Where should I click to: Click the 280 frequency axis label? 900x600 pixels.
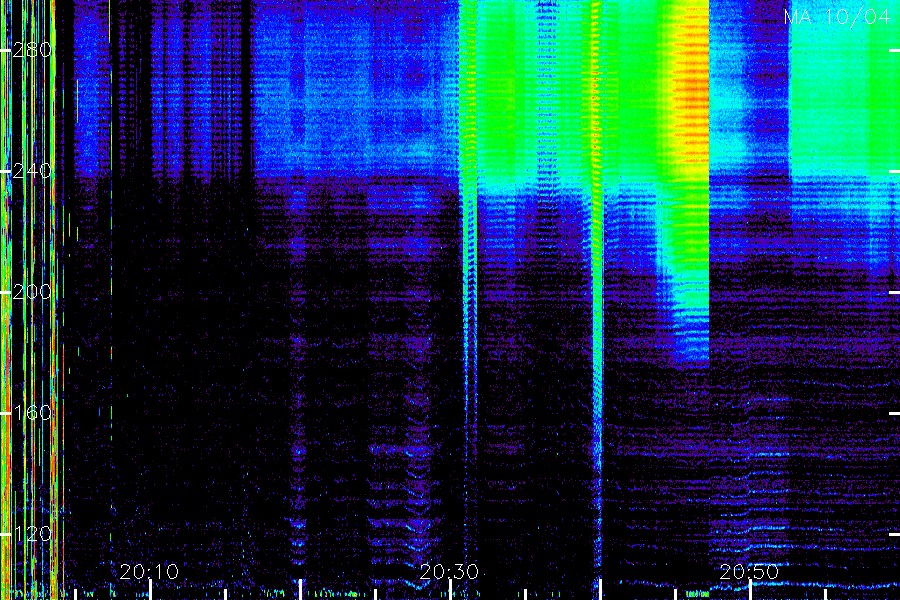coord(32,51)
